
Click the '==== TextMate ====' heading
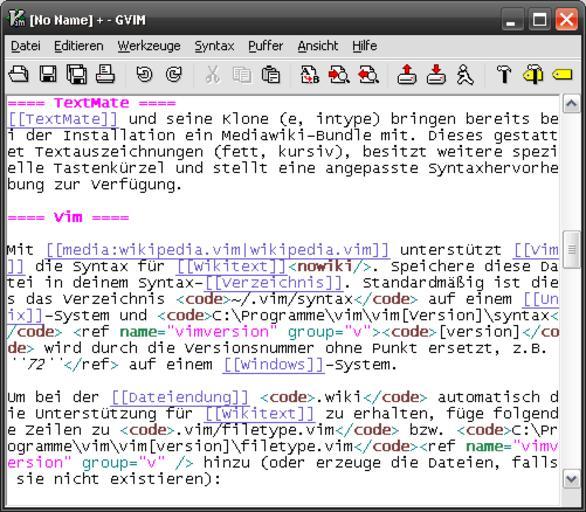92,102
